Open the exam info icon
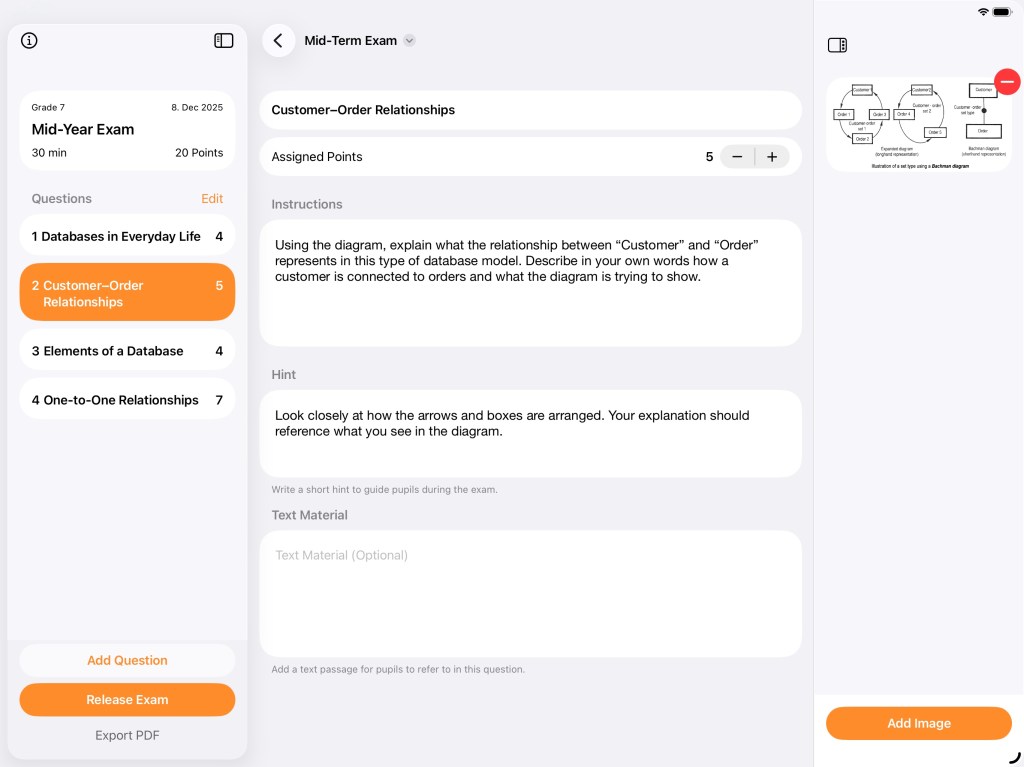The height and width of the screenshot is (767, 1024). pyautogui.click(x=29, y=41)
